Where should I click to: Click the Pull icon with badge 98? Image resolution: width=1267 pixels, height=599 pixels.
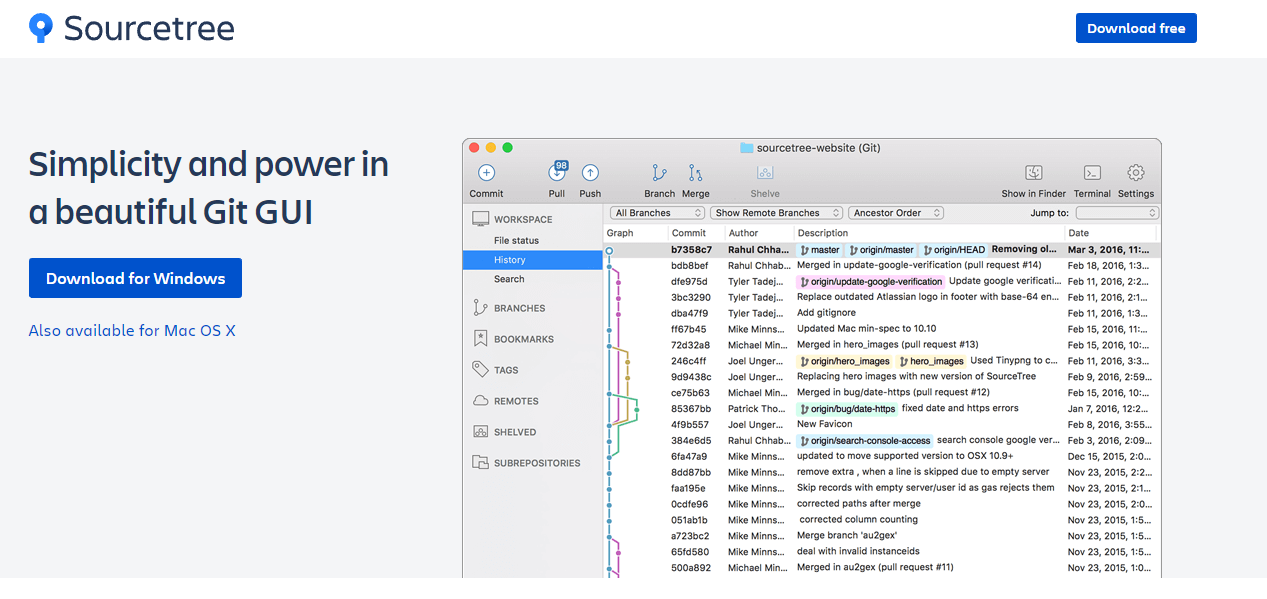tap(557, 172)
